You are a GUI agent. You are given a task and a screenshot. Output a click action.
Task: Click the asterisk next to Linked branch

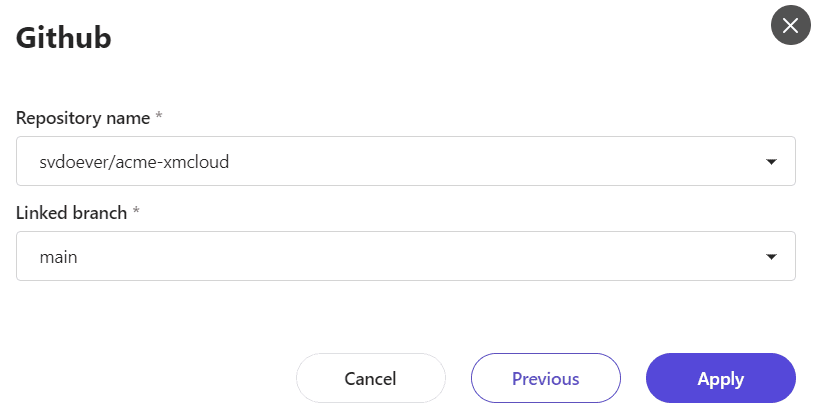136,212
